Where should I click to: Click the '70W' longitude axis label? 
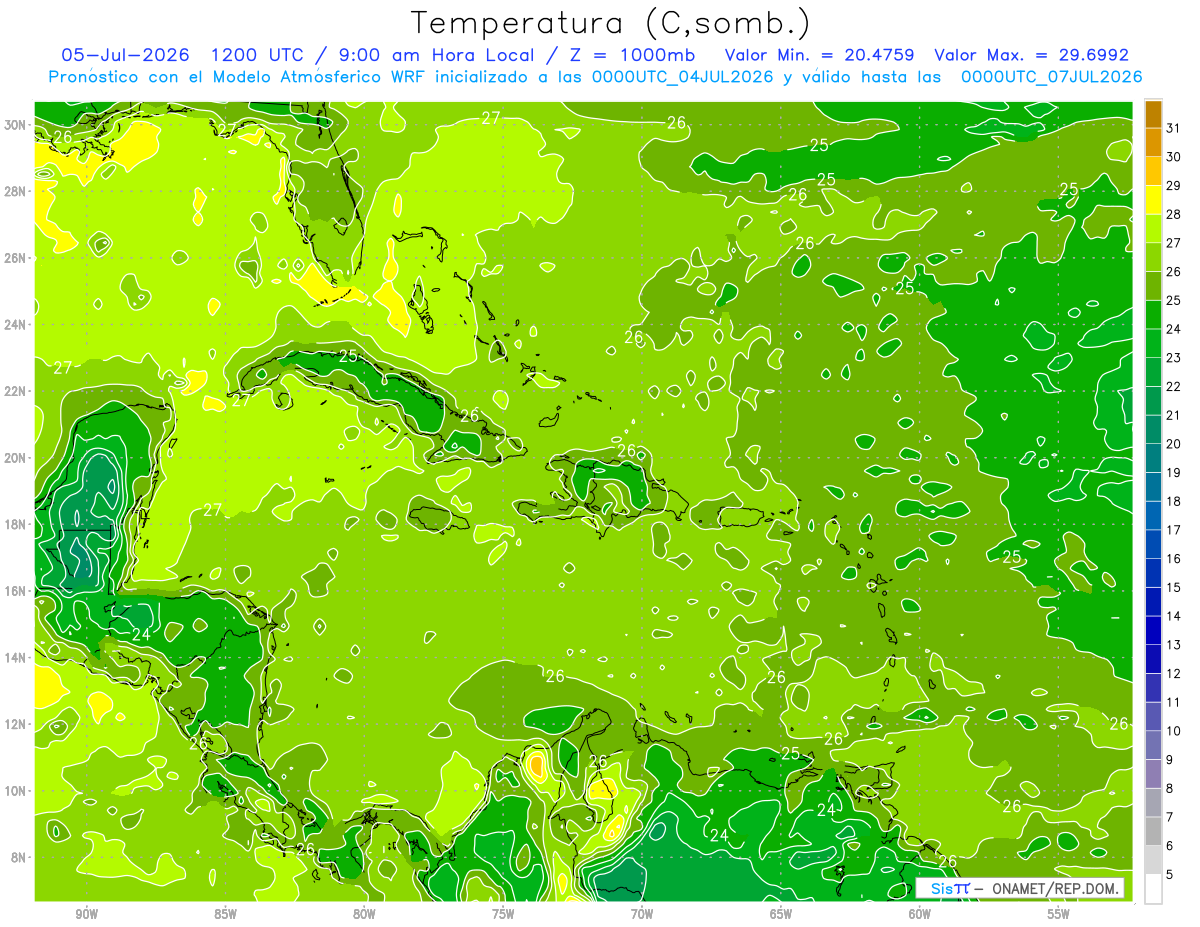point(642,914)
